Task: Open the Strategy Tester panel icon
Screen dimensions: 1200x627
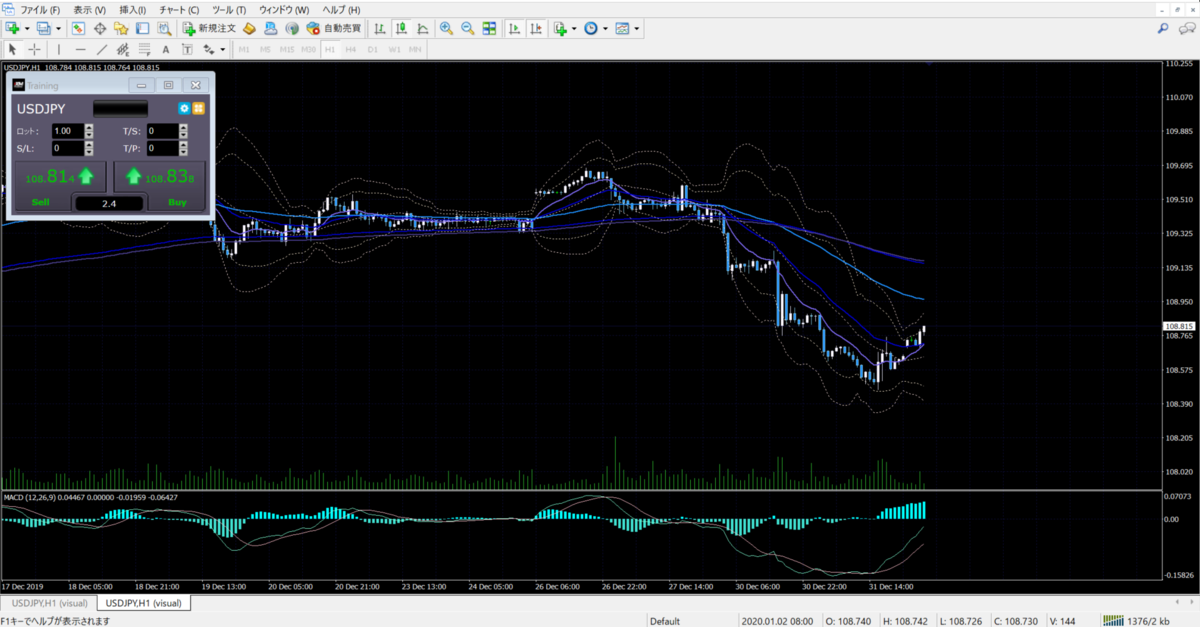Action: tap(163, 28)
